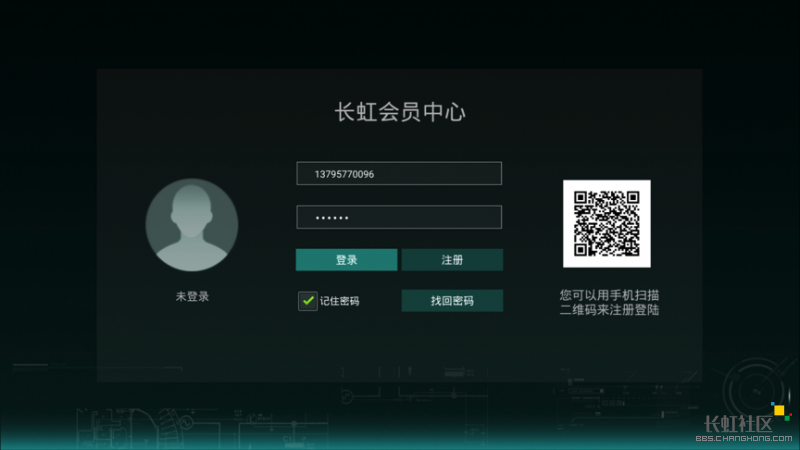Viewport: 800px width, 450px height.
Task: Click the 长虹会员中心 title text
Action: click(x=399, y=112)
